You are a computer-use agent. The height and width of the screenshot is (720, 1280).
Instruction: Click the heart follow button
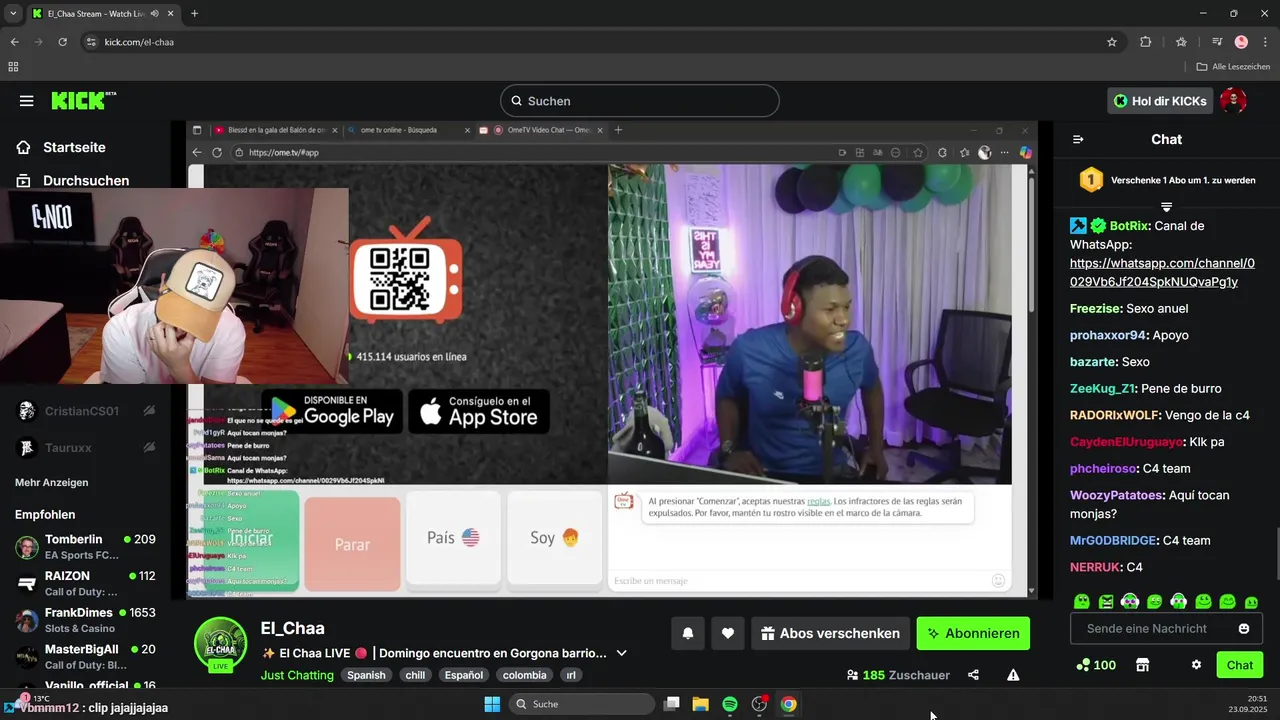(728, 633)
